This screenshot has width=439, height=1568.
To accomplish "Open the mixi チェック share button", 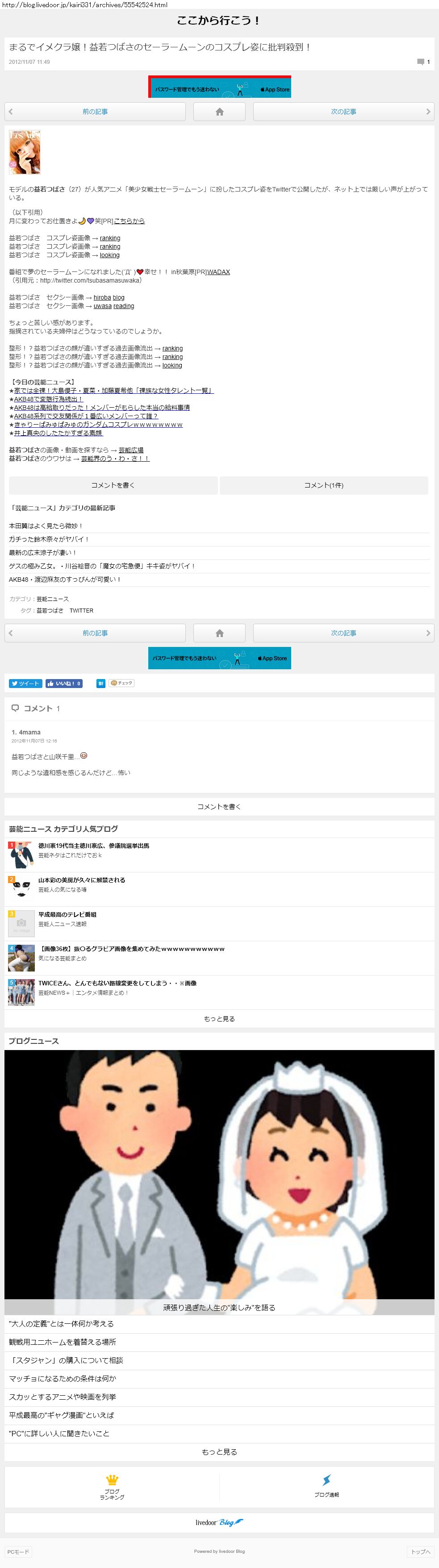I will point(122,683).
